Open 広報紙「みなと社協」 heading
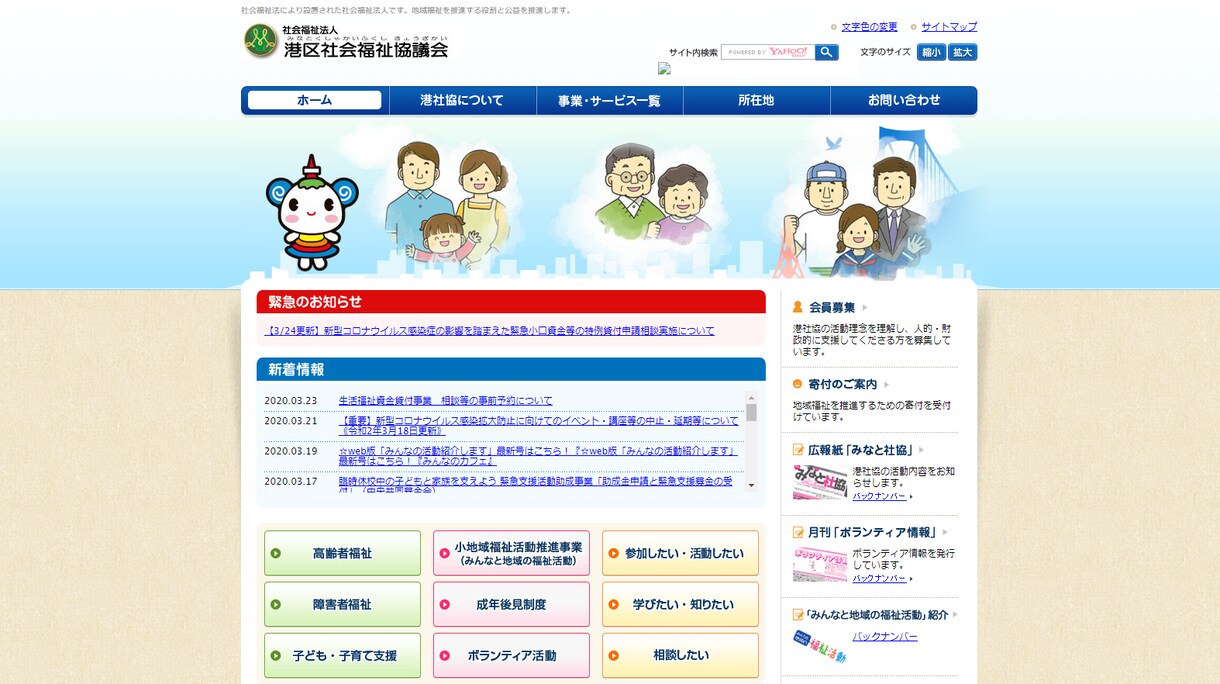 [860, 450]
